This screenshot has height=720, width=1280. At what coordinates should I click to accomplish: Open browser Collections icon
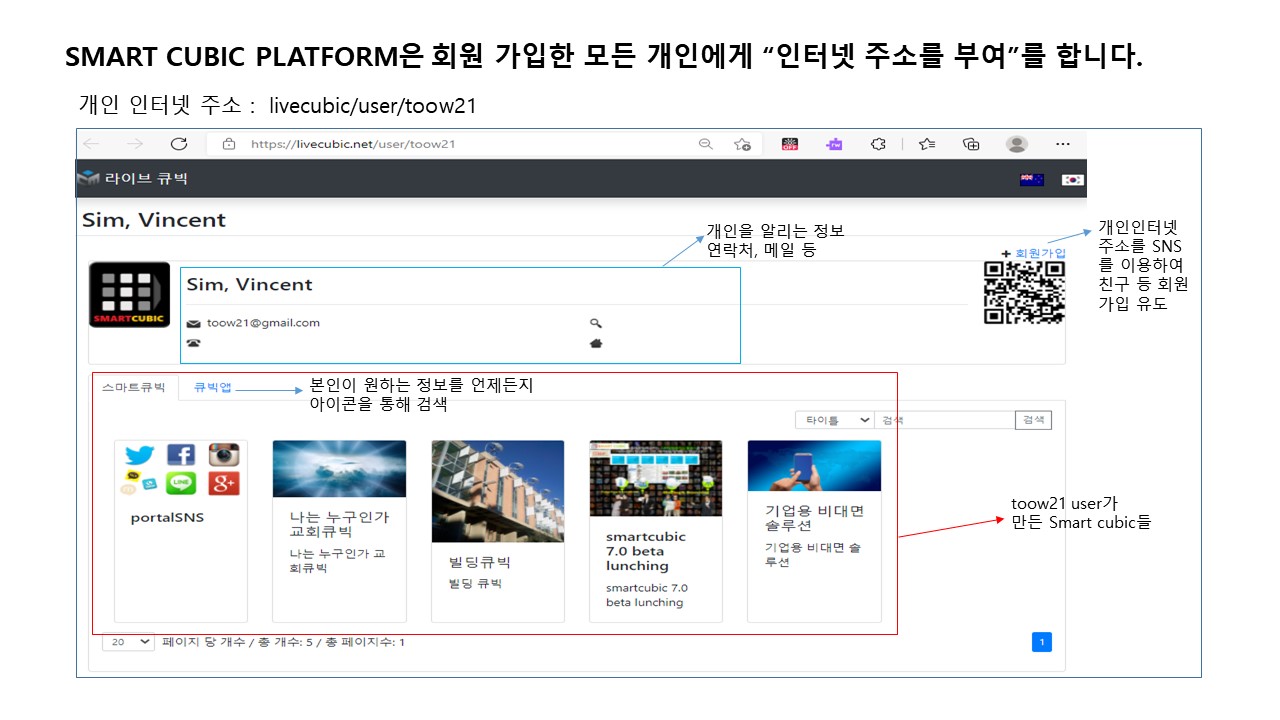click(970, 144)
